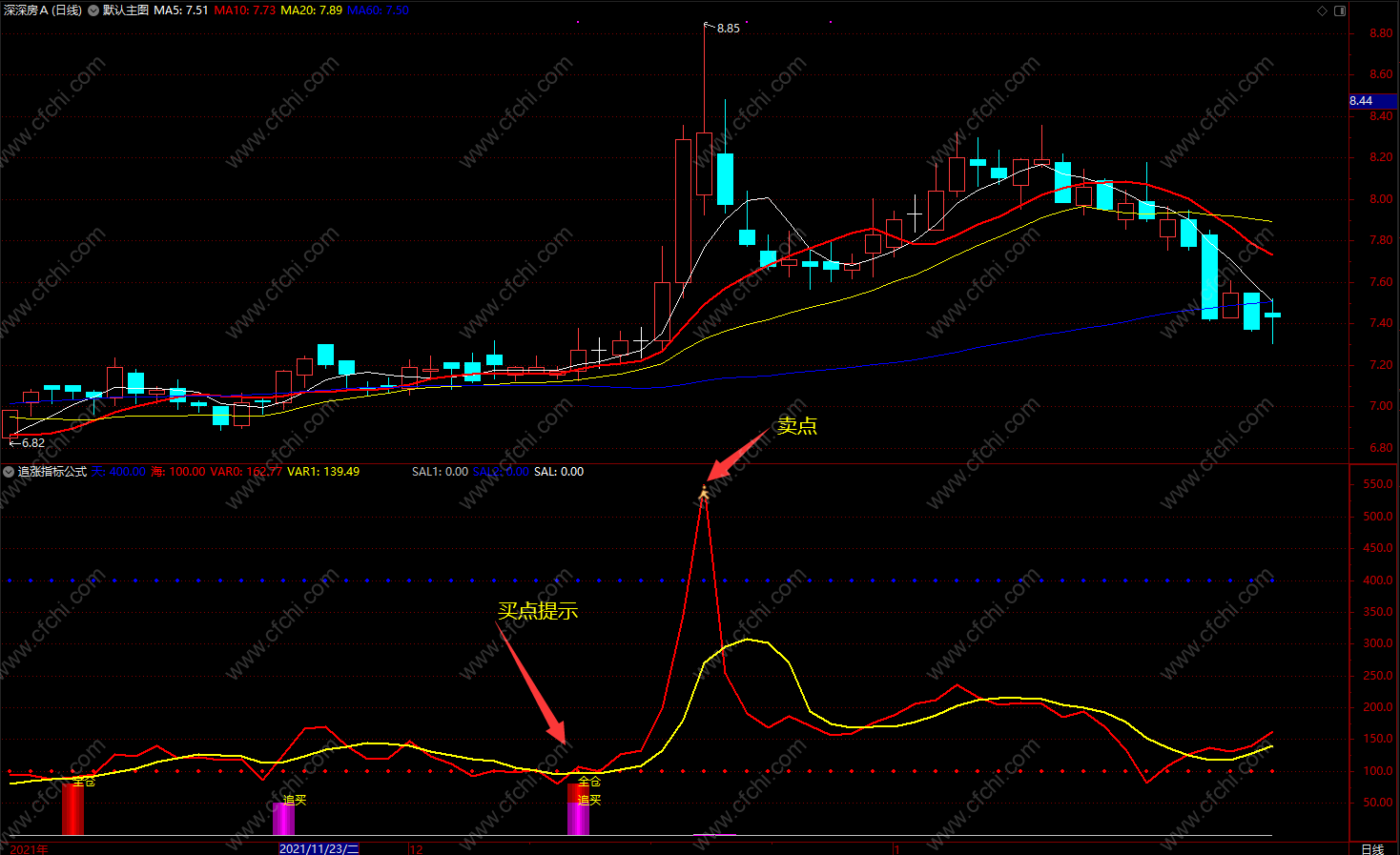
Task: Select the 深深房A (日线) stock title
Action: tap(42, 10)
